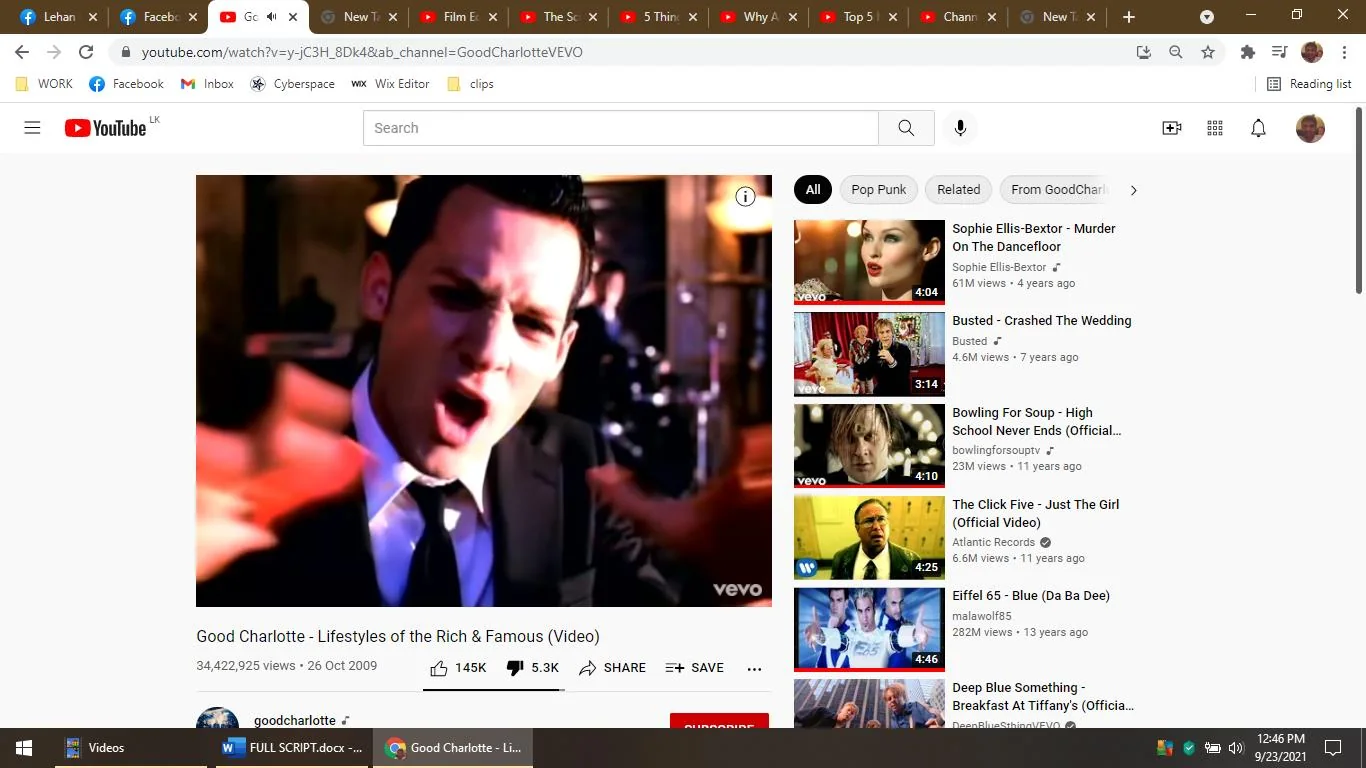1366x768 pixels.
Task: Open the Gmail Inbox bookmark
Action: 207,84
